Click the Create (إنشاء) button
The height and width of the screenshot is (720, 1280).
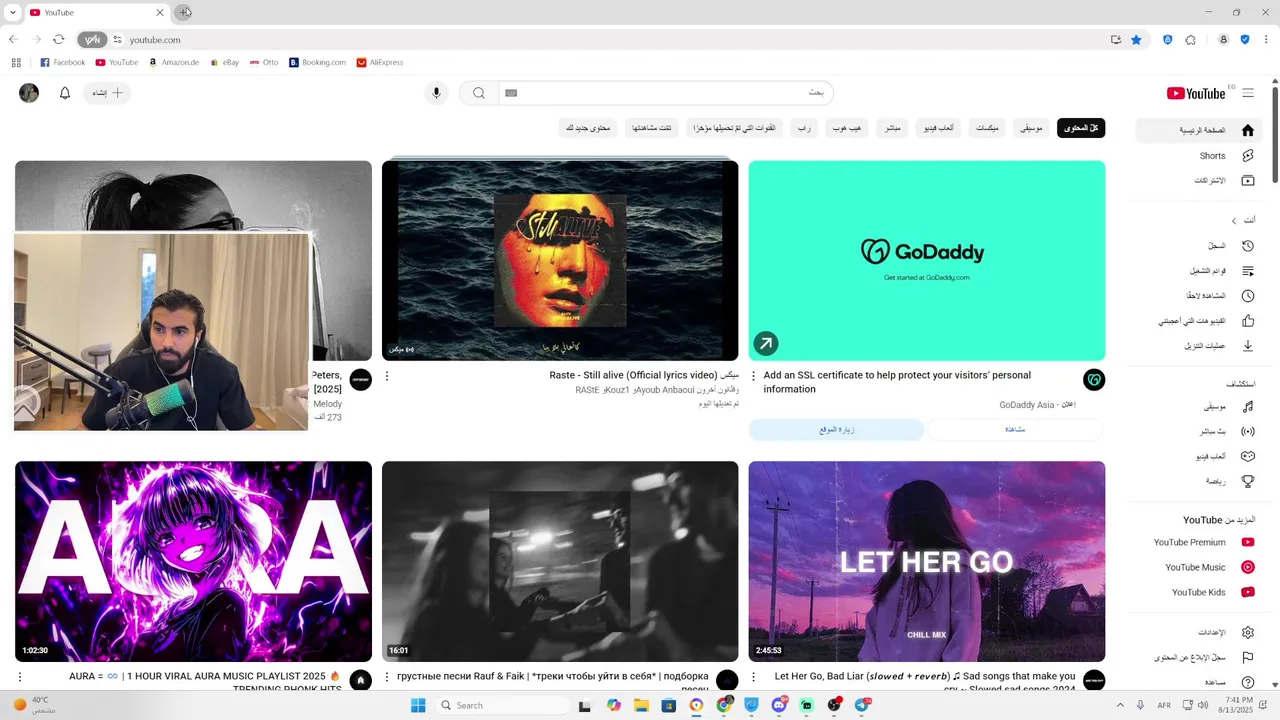107,93
